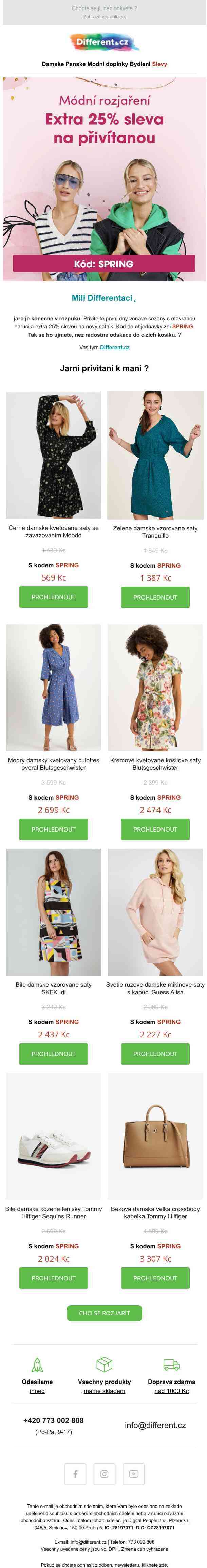Image resolution: width=207 pixels, height=1568 pixels.
Task: Open the green Tranquillo dress photo
Action: [155, 455]
